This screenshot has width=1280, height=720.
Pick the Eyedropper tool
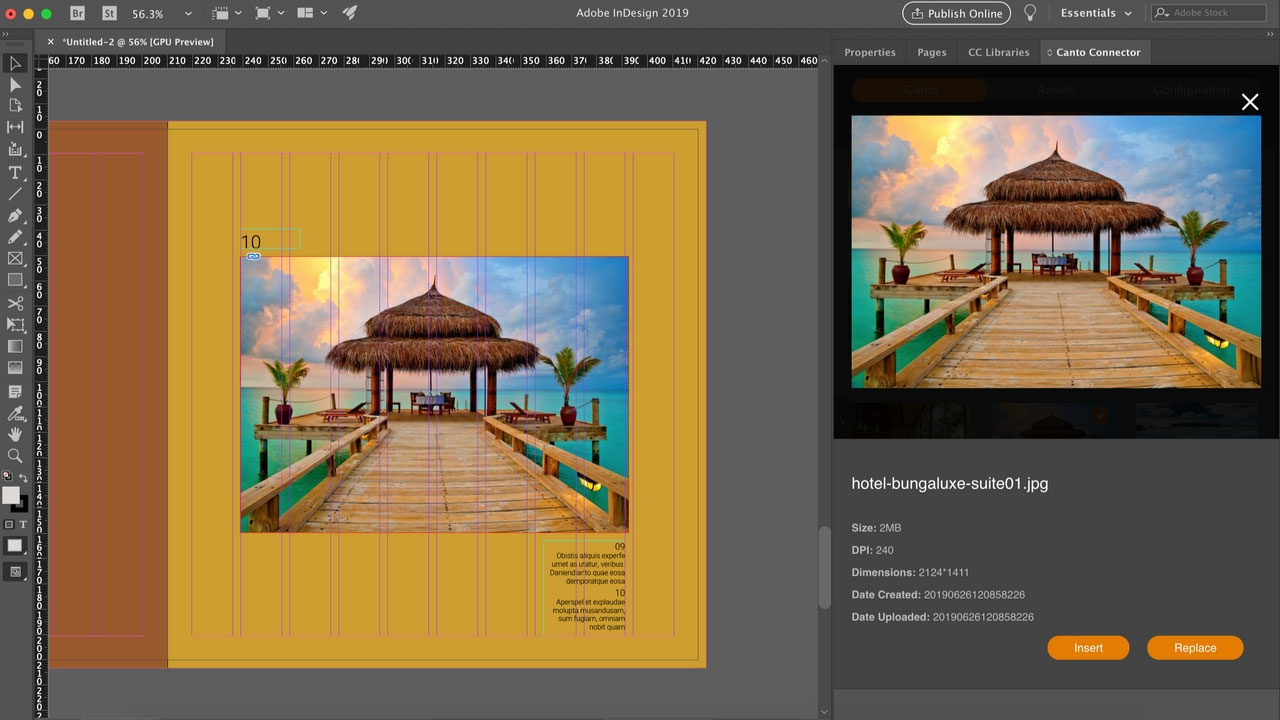[14, 412]
